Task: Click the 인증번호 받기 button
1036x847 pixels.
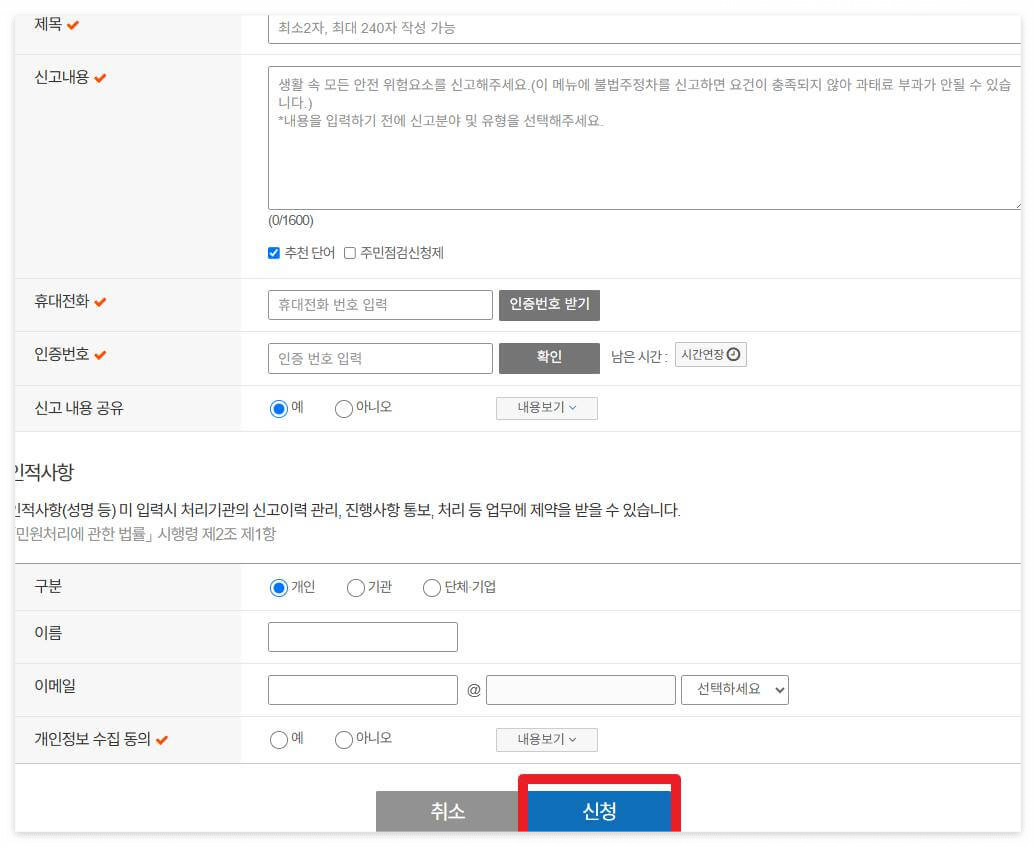Action: (x=549, y=305)
